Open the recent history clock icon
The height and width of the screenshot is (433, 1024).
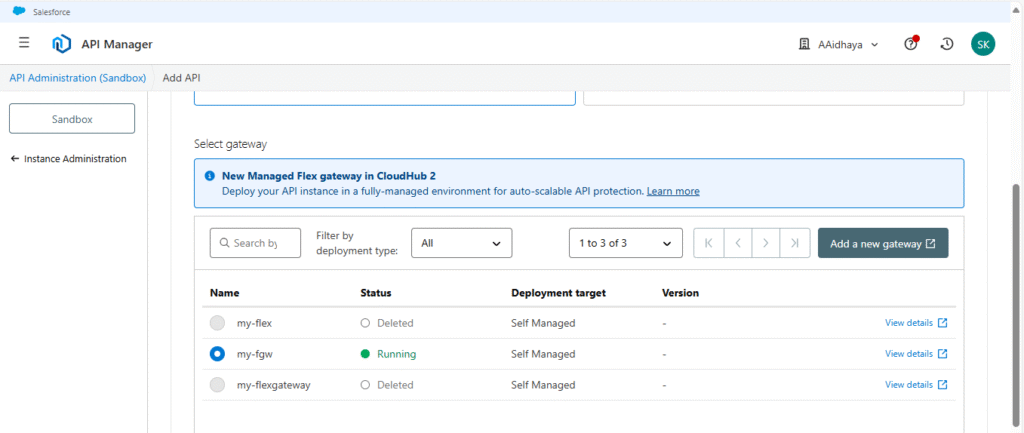pyautogui.click(x=946, y=44)
